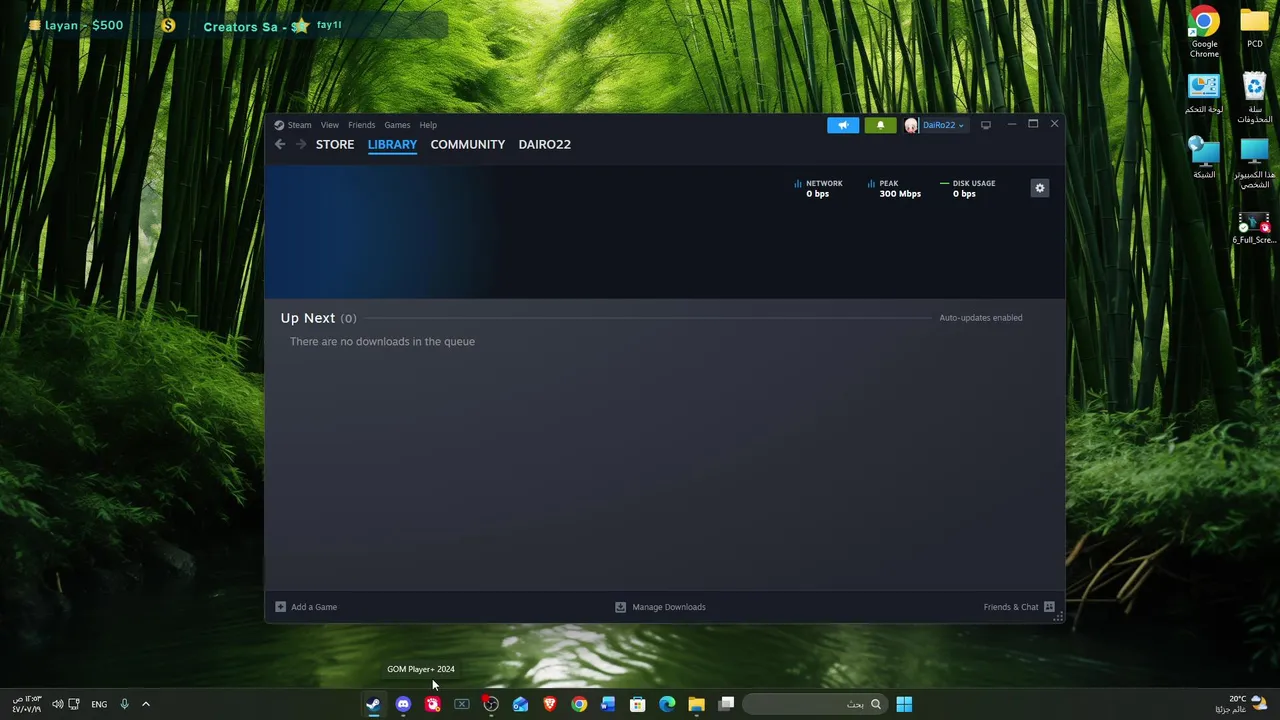This screenshot has width=1280, height=720.
Task: Click the Peak 300 Mbps readout
Action: click(x=894, y=188)
